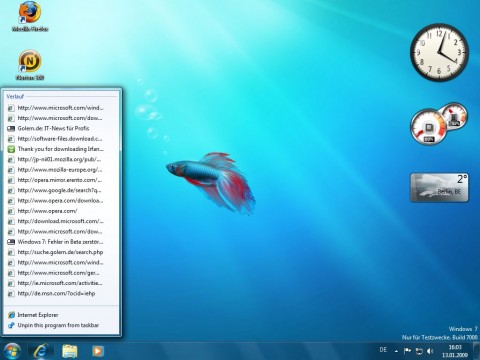Open the suche.golem.de/search.php history entry

(61, 252)
